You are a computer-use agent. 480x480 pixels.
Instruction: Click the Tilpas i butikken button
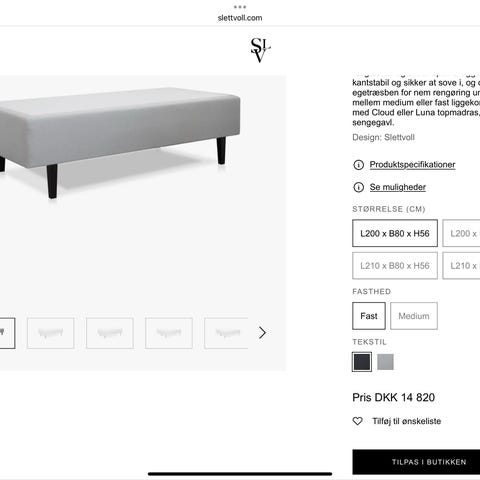[x=416, y=462]
